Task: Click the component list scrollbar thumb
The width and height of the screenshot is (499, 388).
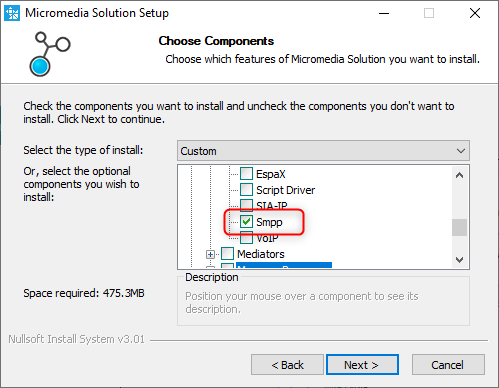Action: (459, 227)
